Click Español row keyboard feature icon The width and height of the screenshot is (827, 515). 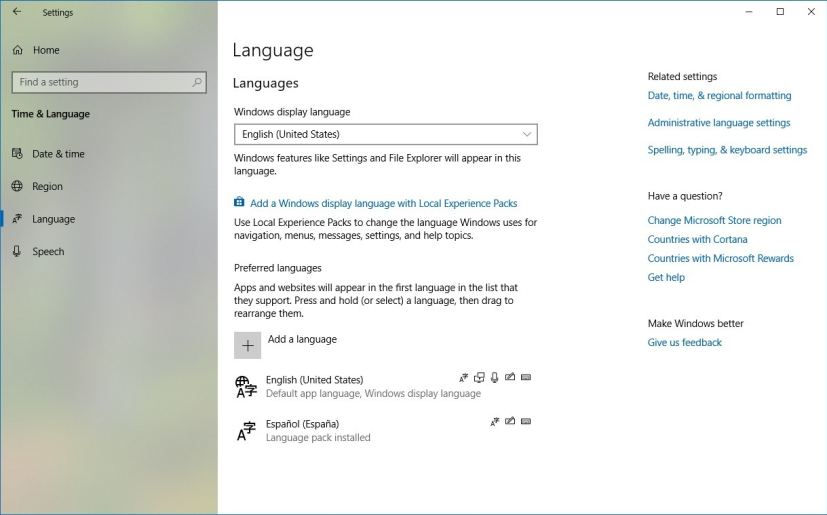click(526, 421)
